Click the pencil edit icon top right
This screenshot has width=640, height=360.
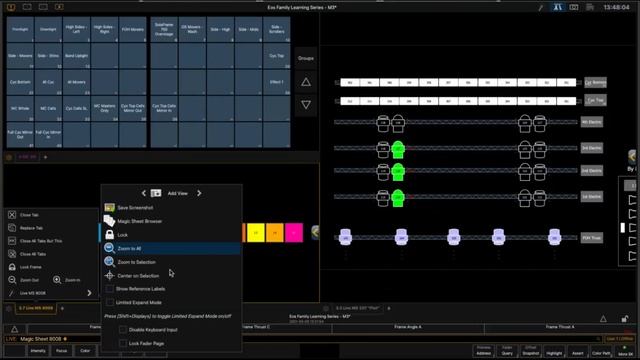540,7
